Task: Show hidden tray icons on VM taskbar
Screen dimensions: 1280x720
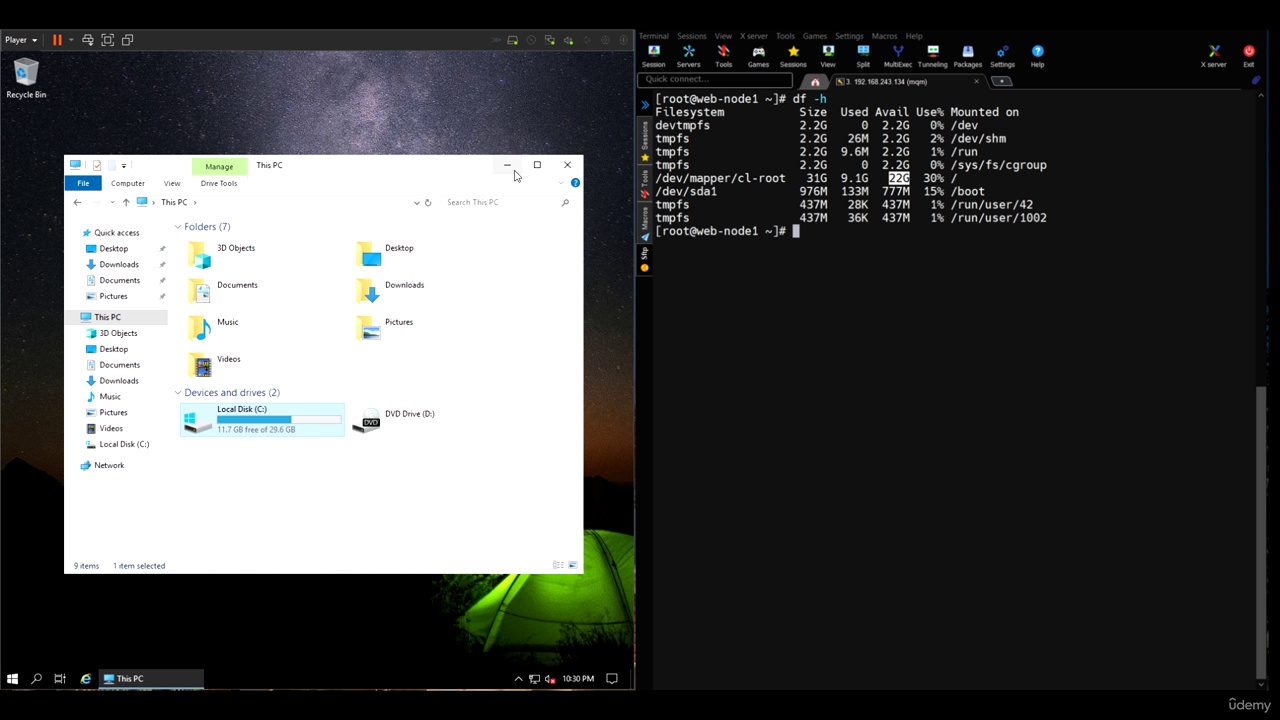Action: (518, 679)
